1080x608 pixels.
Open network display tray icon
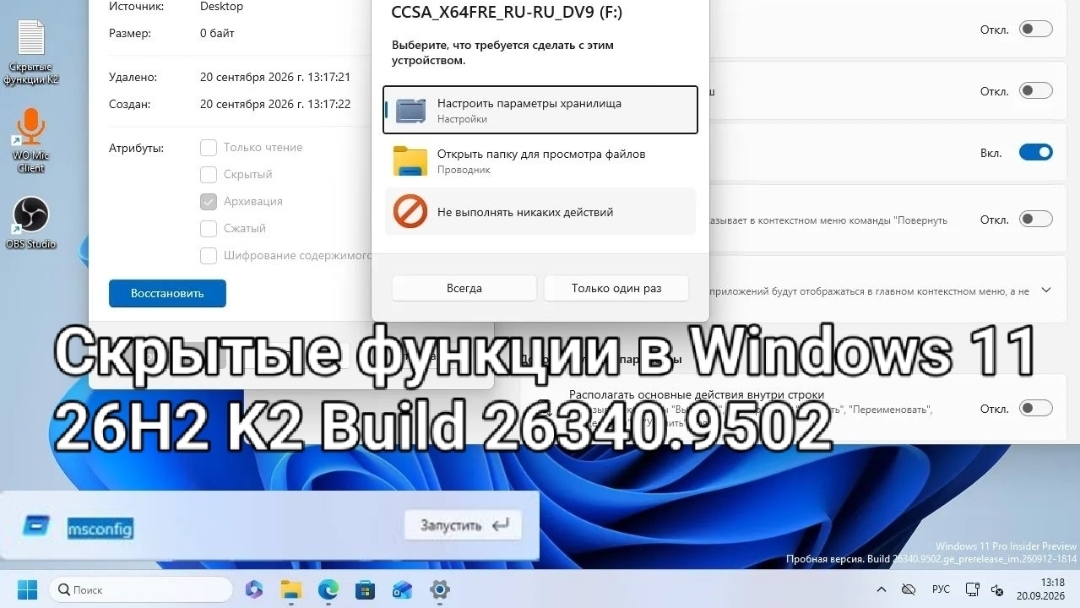[x=973, y=589]
